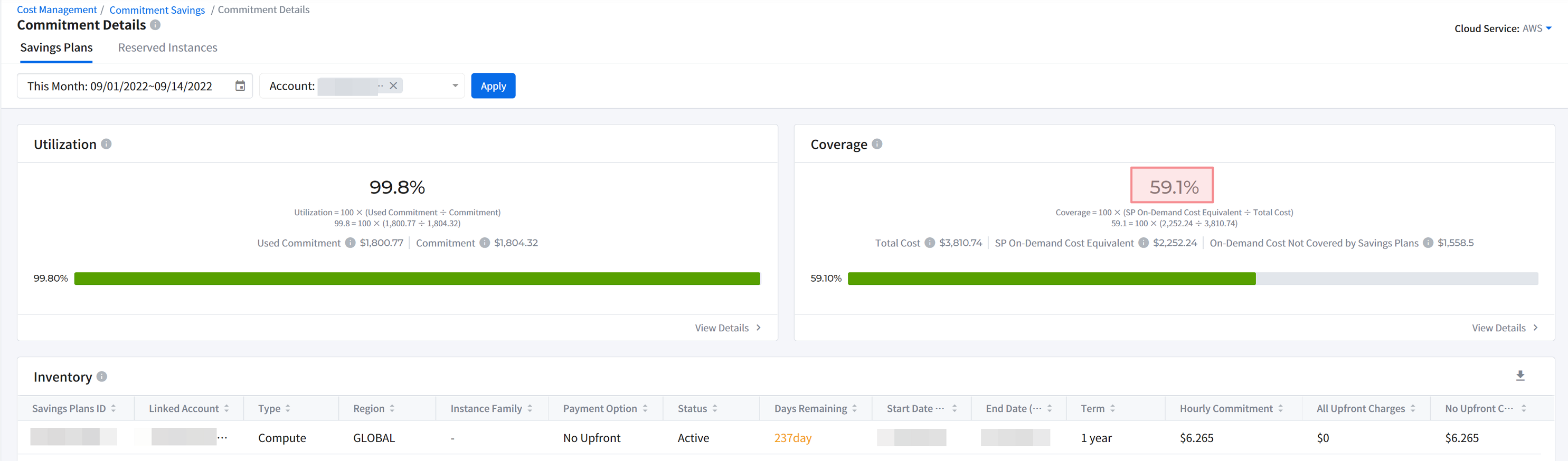Click info icon next to Used Commitment

350,243
